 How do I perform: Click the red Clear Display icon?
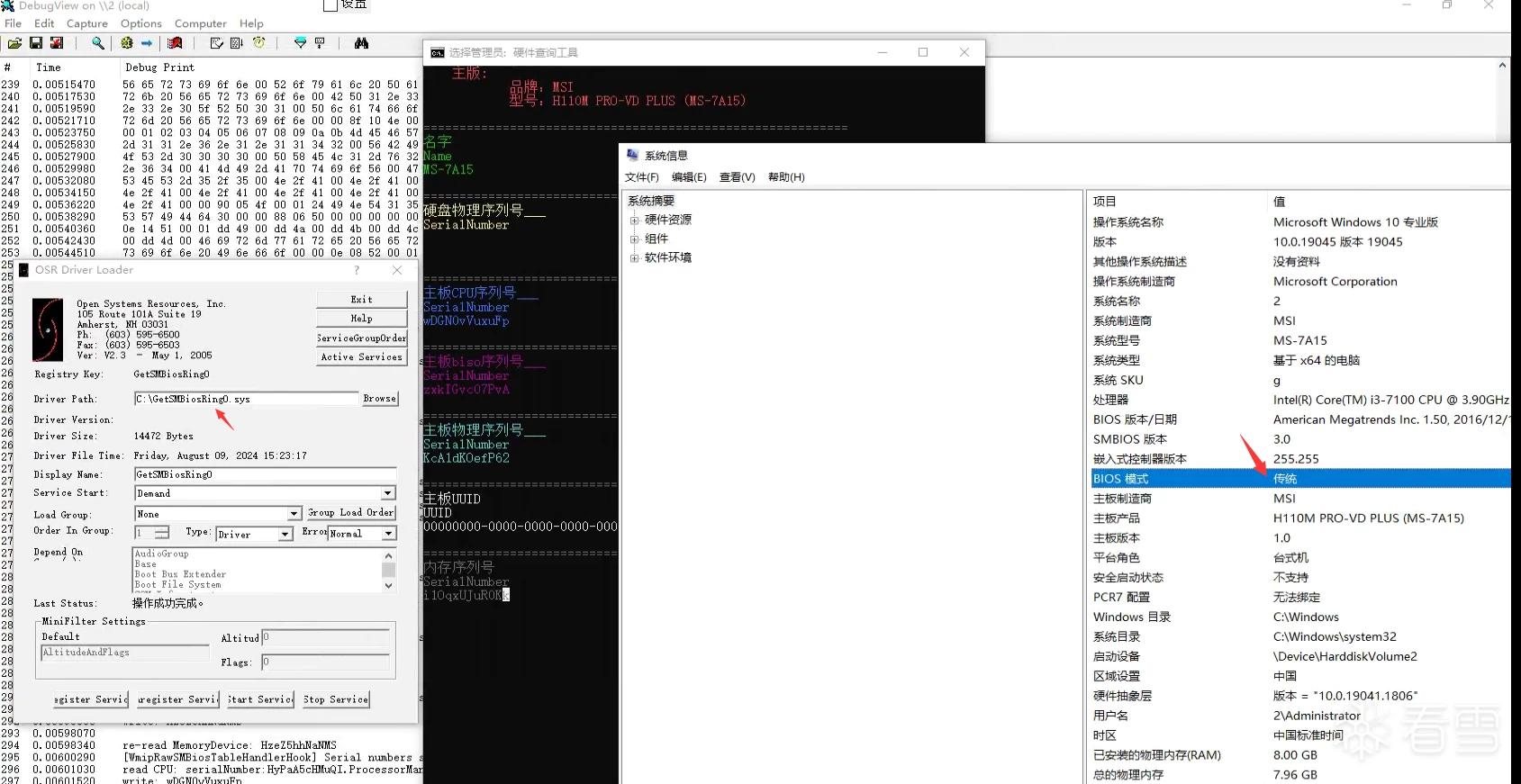tap(176, 43)
